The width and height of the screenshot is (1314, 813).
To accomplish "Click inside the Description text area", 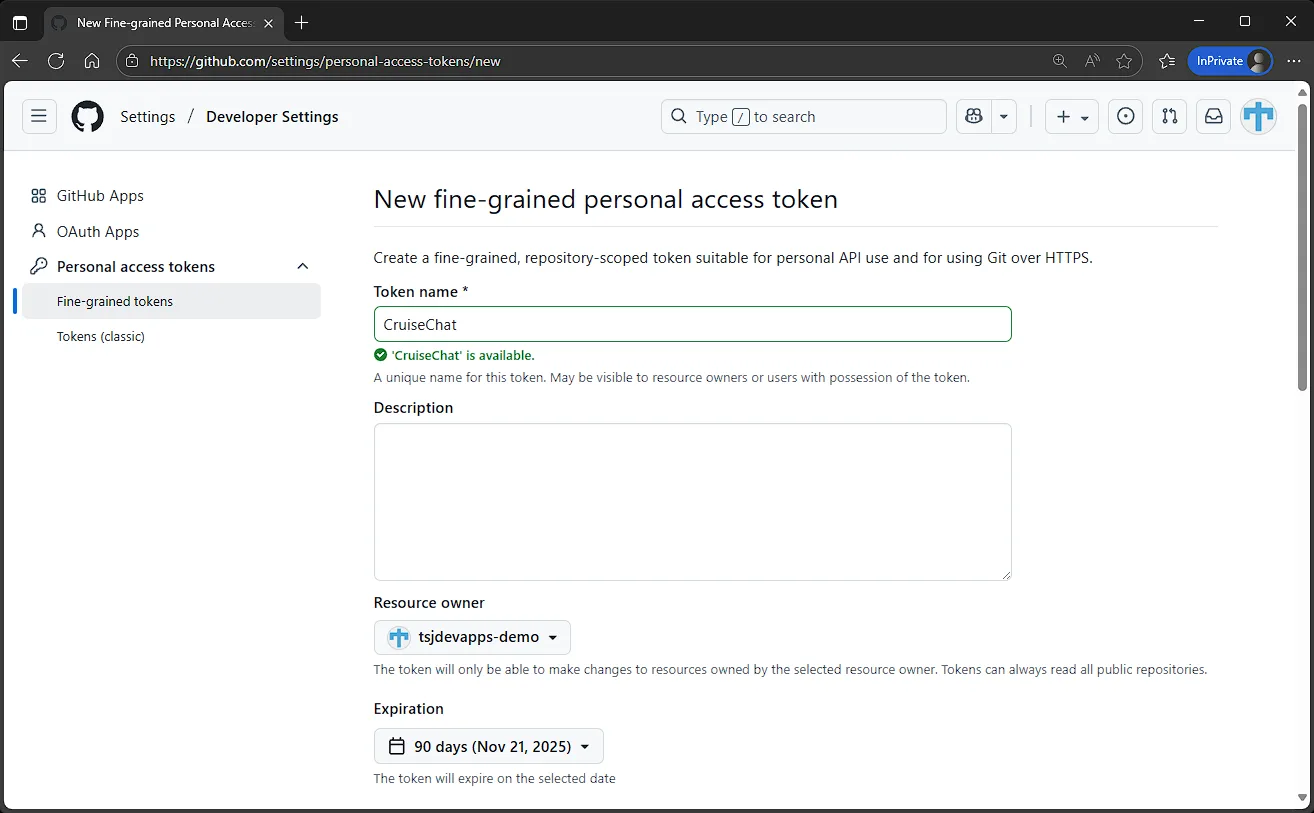I will (x=692, y=501).
